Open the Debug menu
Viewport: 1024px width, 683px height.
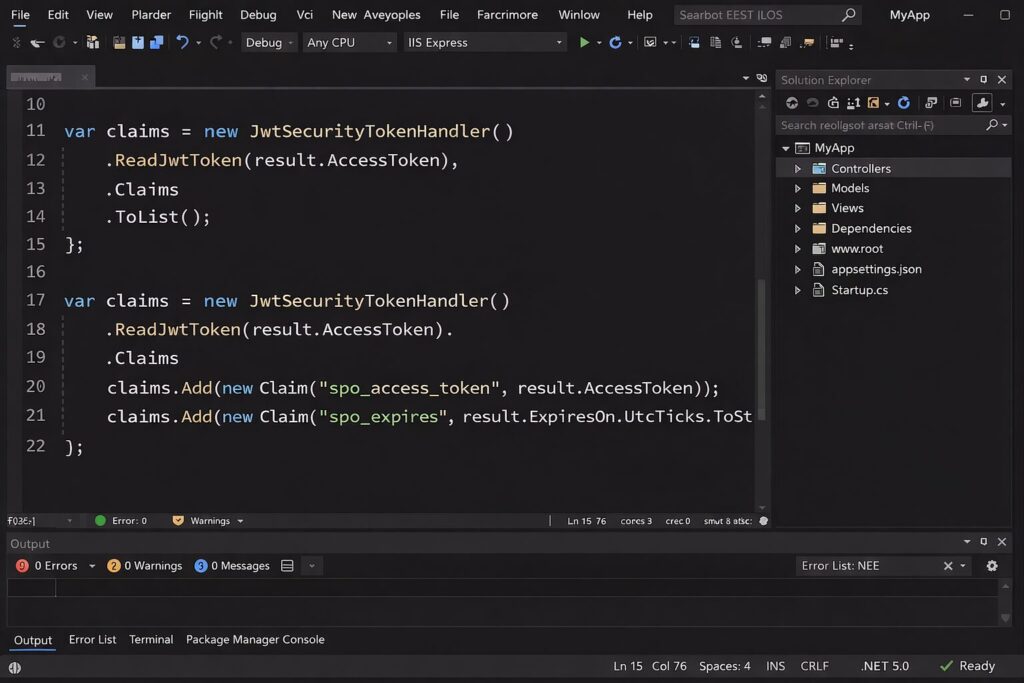[258, 15]
